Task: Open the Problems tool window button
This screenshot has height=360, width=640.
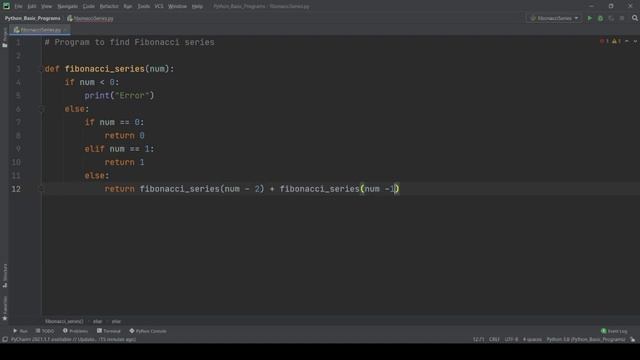Action: point(75,331)
